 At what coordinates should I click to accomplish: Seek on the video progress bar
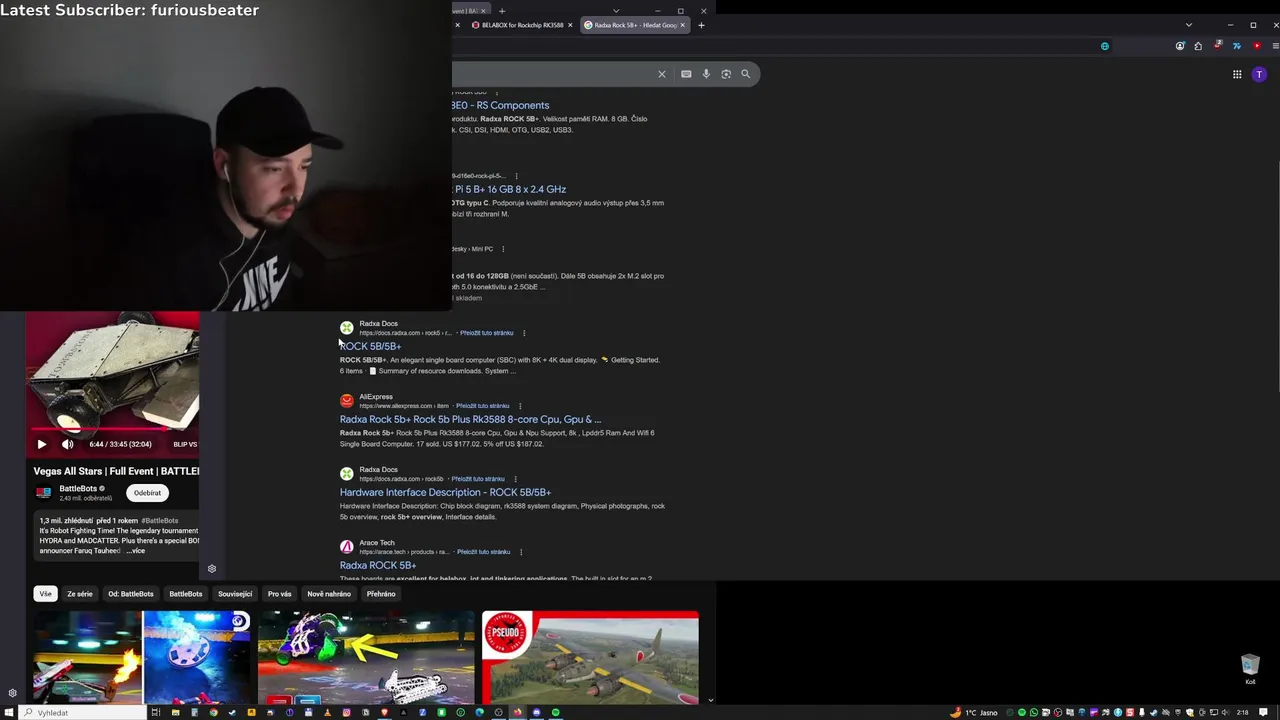(x=113, y=429)
